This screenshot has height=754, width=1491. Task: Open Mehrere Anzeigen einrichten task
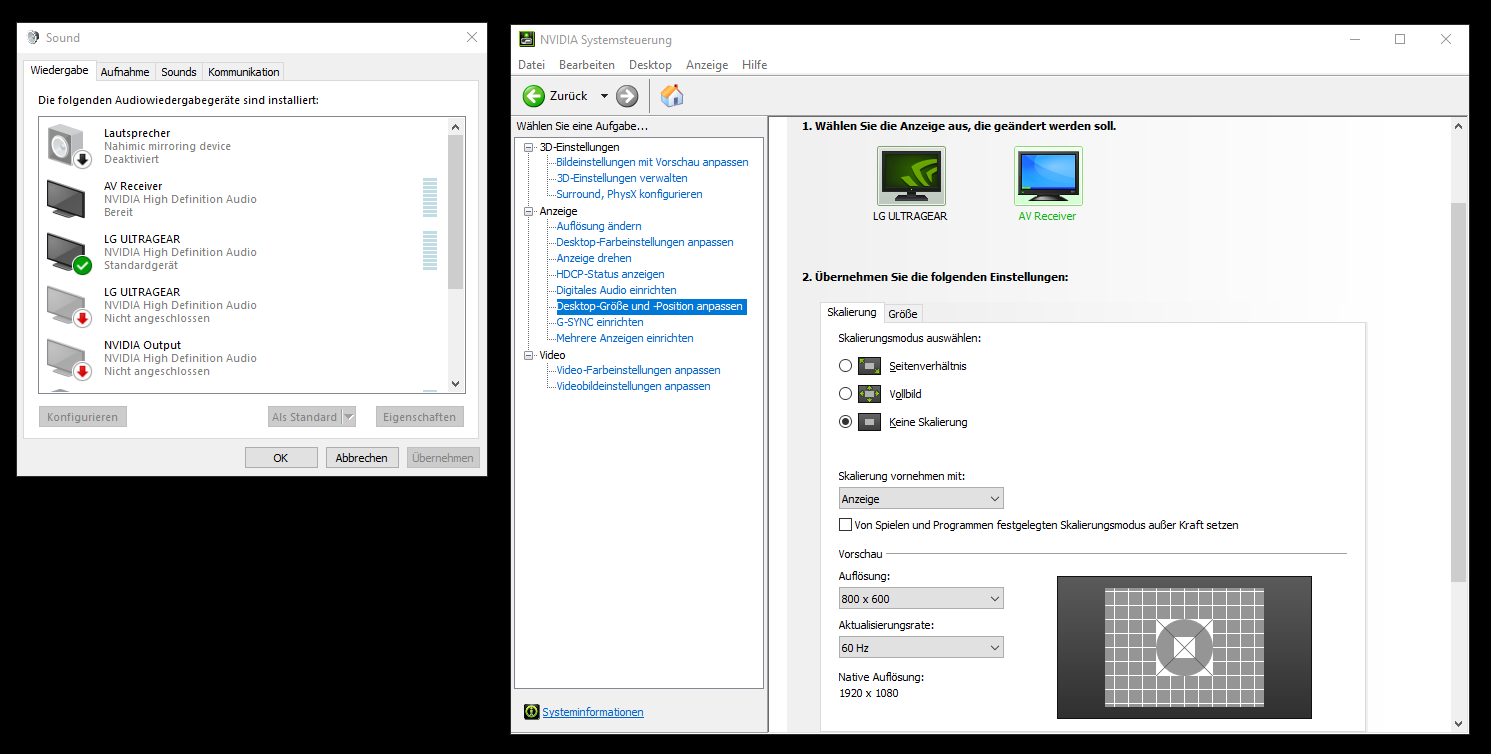coord(625,338)
